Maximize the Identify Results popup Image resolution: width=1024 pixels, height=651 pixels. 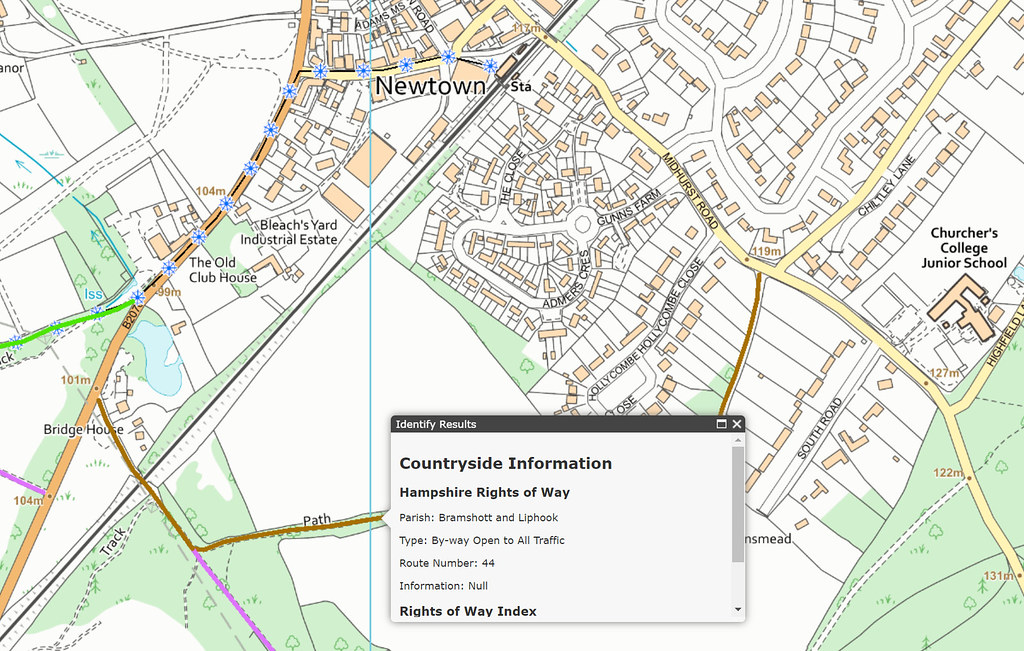pyautogui.click(x=722, y=424)
